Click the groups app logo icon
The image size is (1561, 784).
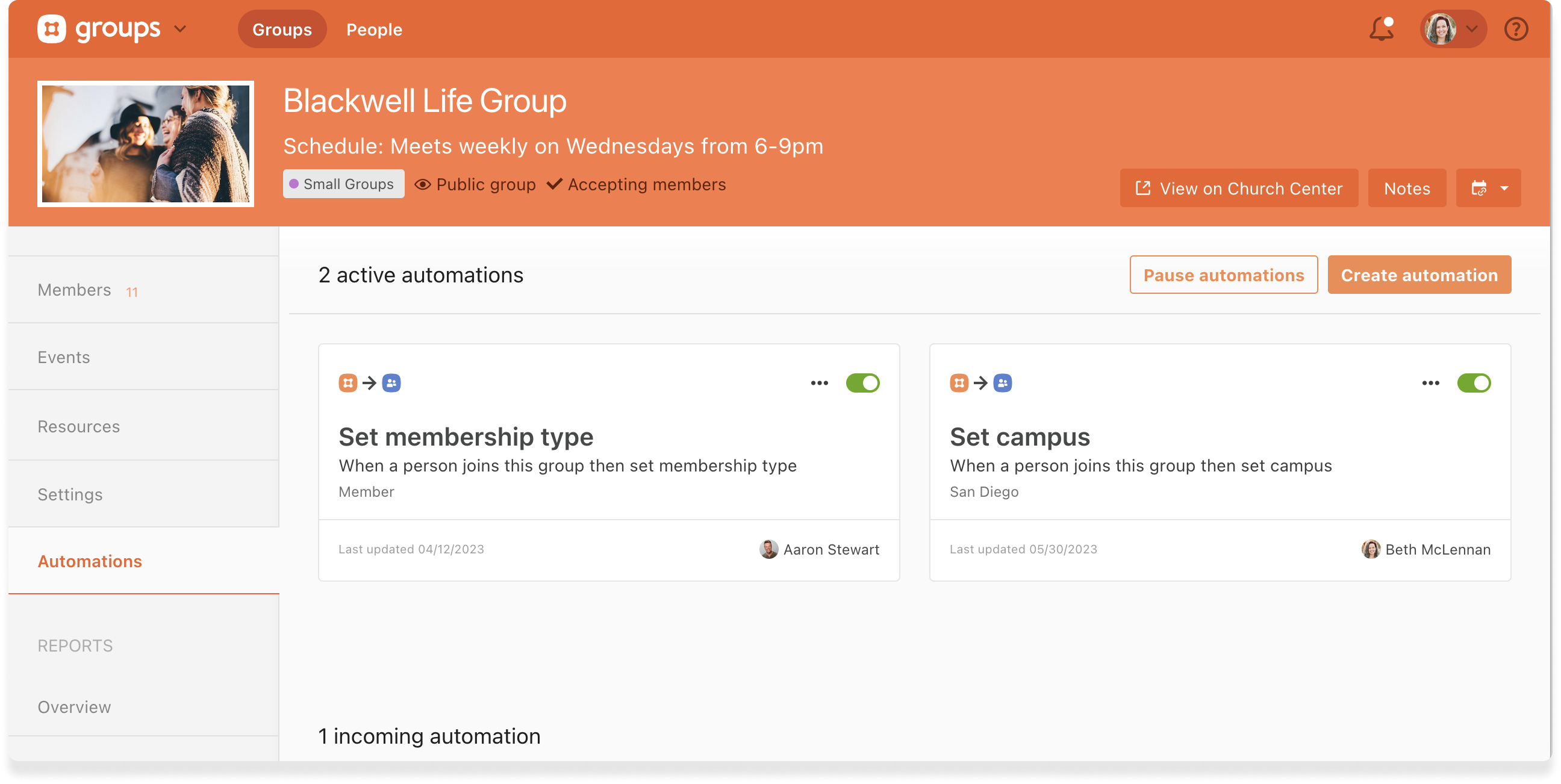[52, 28]
